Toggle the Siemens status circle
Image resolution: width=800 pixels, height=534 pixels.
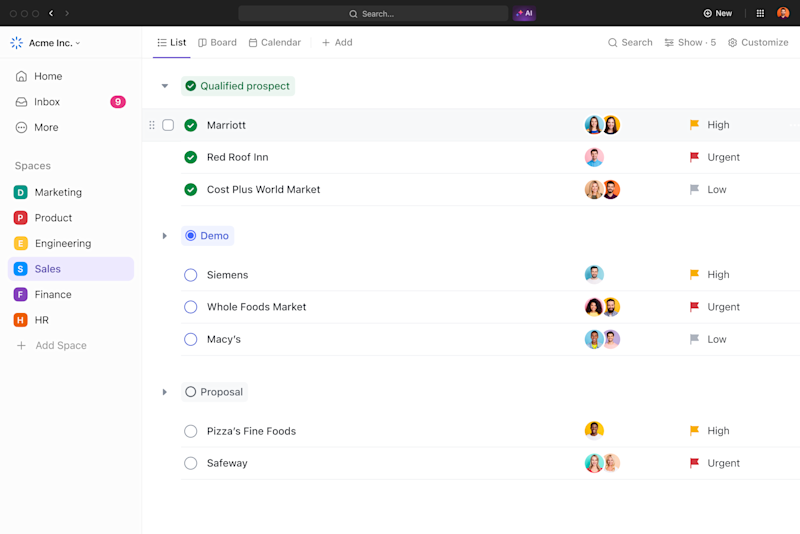tap(191, 275)
